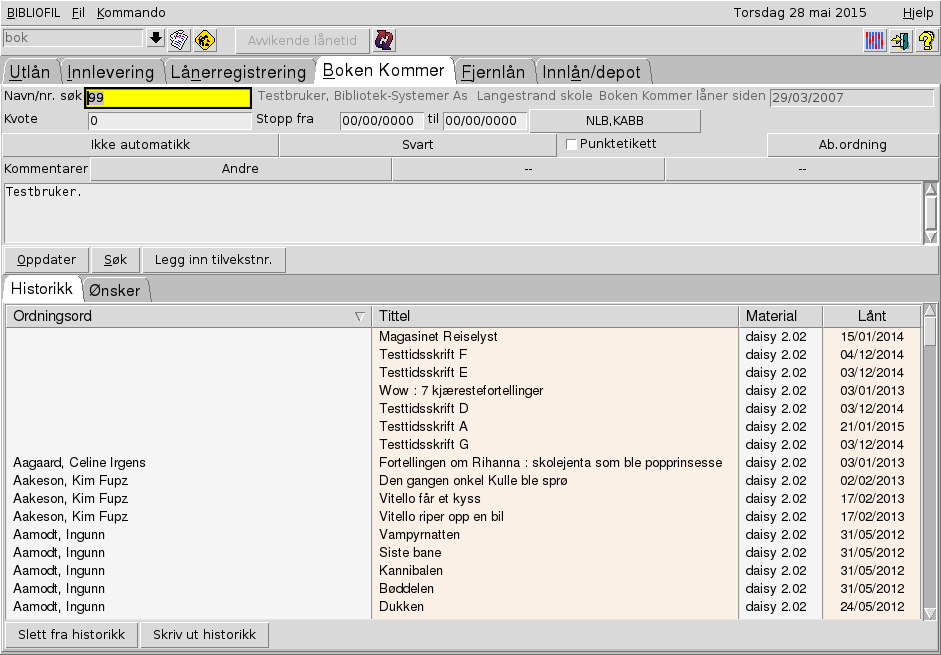Screen dimensions: 941x655
Task: Click the Skriv ut historikk button
Action: point(205,635)
